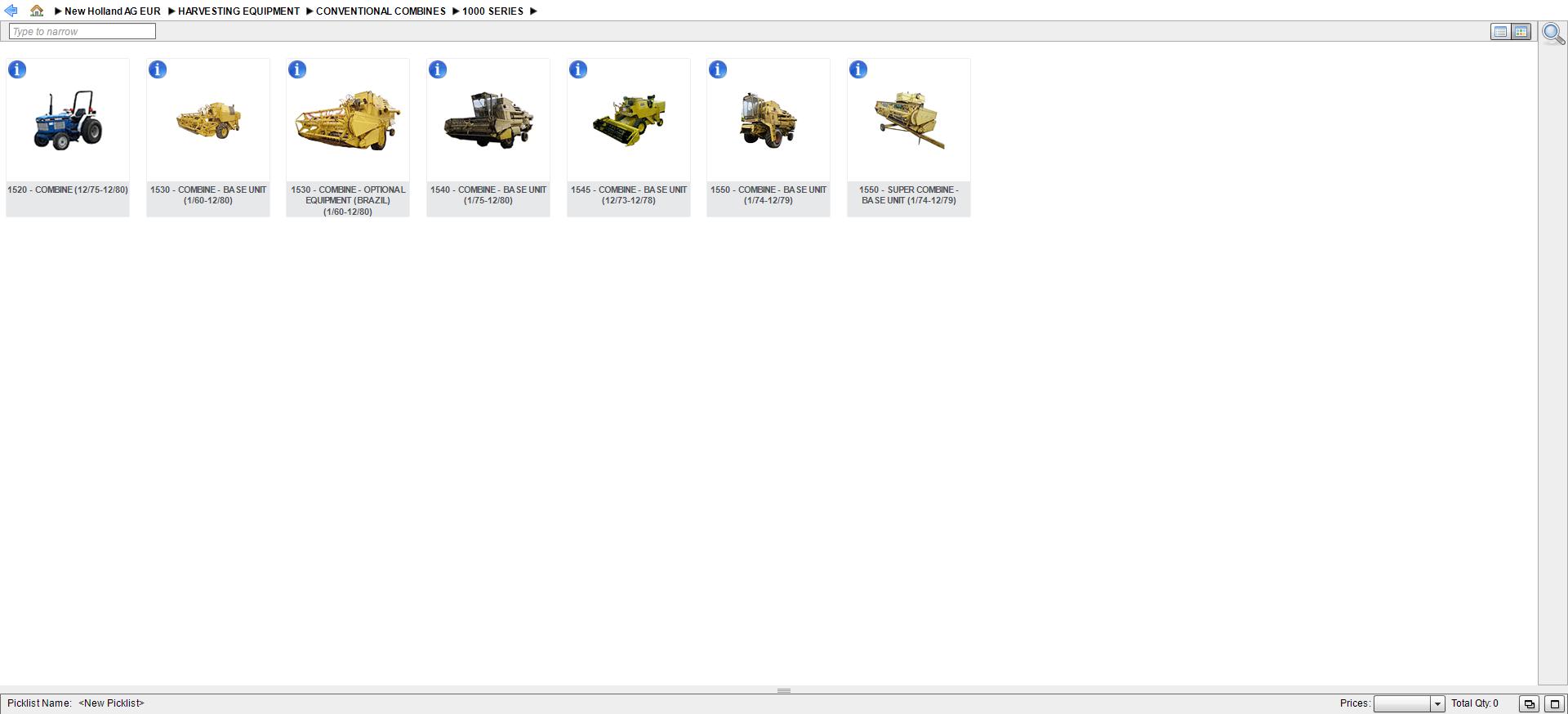This screenshot has width=1568, height=714.
Task: View info for 1550 - COMBINE - BASE UNIT
Action: coord(718,69)
